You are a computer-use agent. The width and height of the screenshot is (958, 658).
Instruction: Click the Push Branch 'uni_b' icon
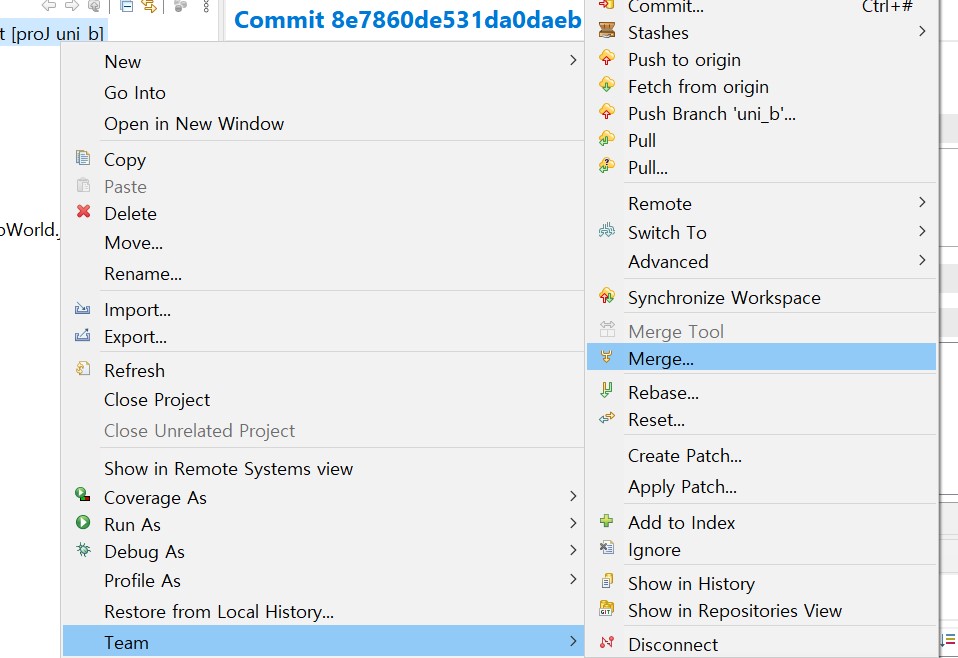[x=607, y=112]
